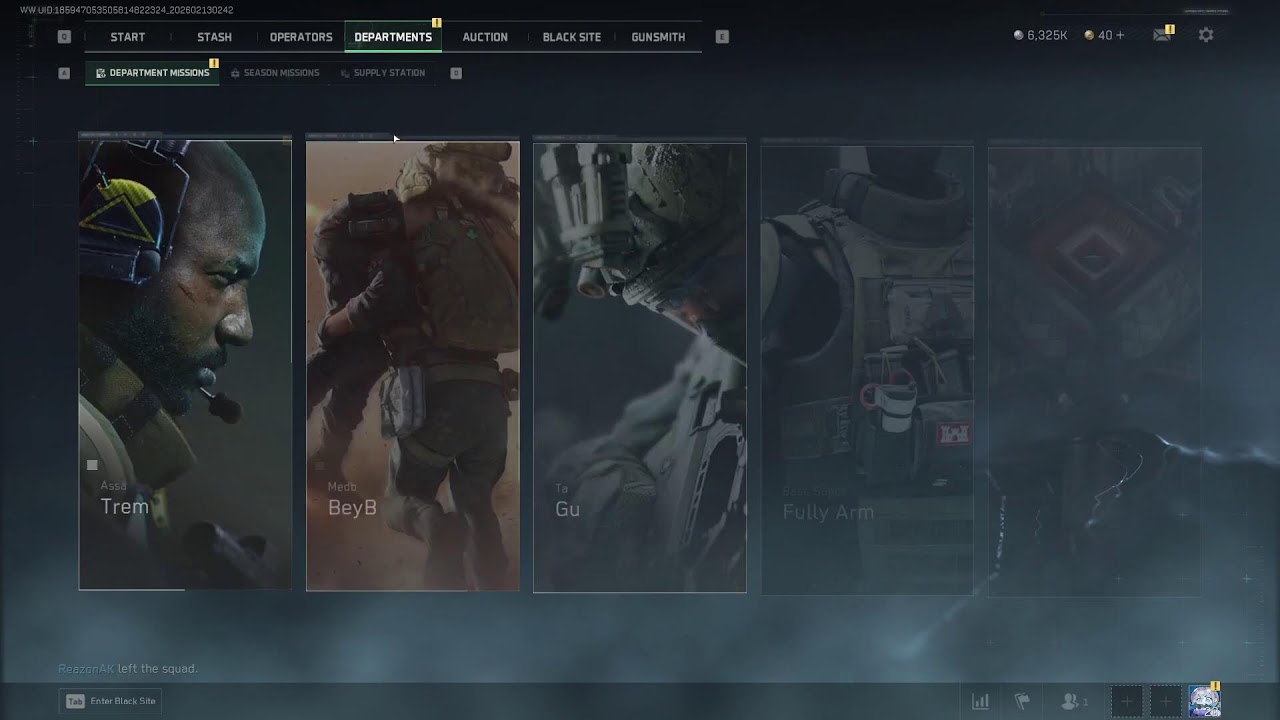Image resolution: width=1280 pixels, height=720 pixels.
Task: Open the mail inbox envelope icon
Action: pyautogui.click(x=1161, y=35)
